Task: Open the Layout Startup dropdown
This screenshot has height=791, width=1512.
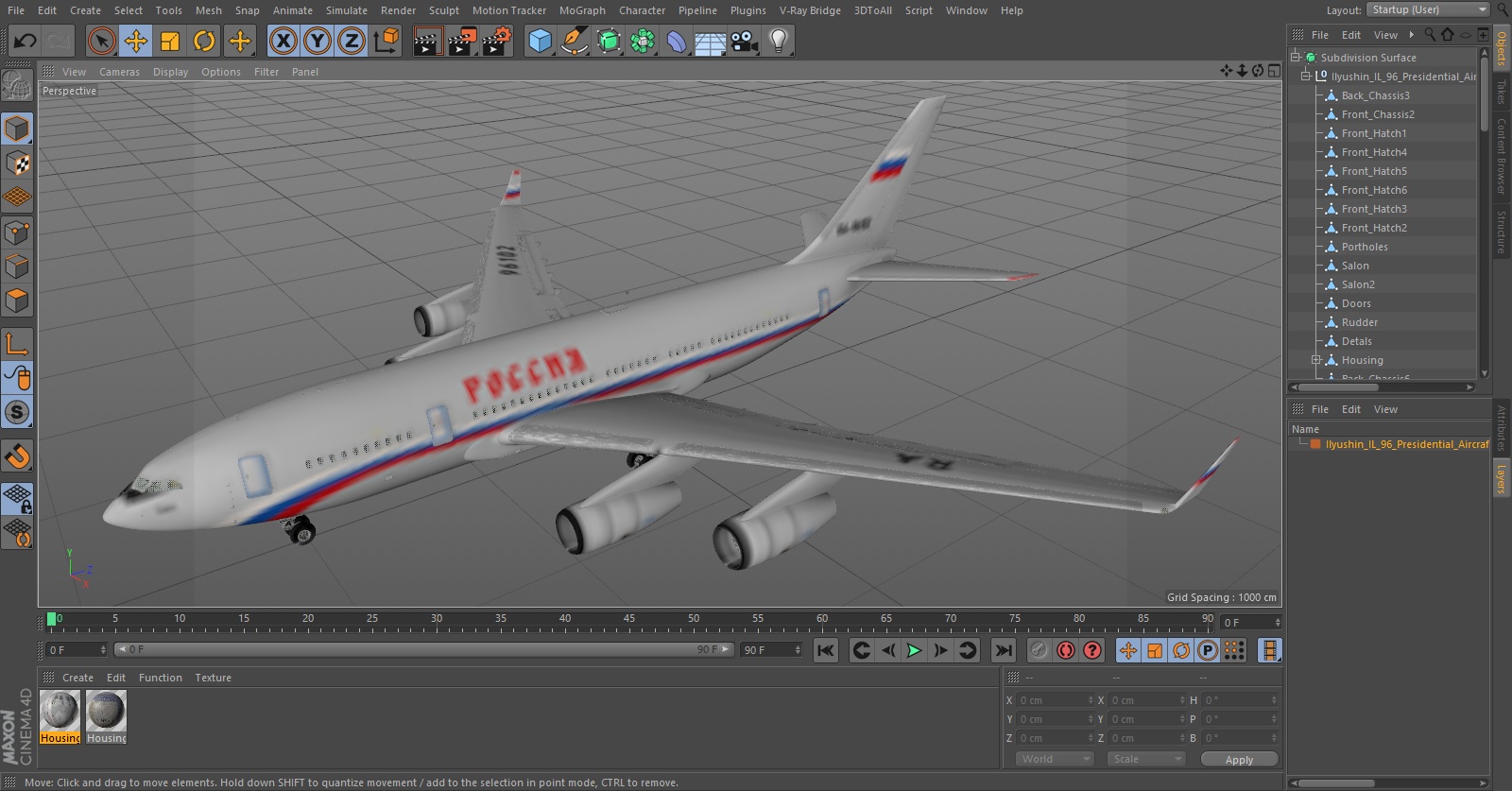Action: coord(1428,9)
